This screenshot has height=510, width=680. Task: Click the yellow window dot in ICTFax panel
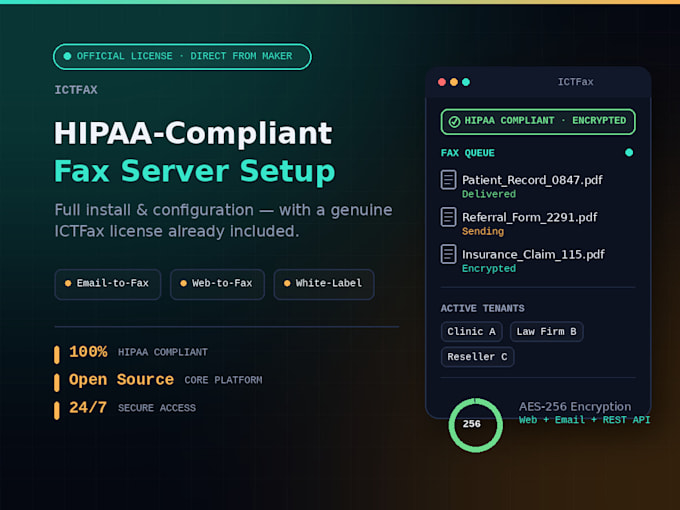(x=454, y=82)
